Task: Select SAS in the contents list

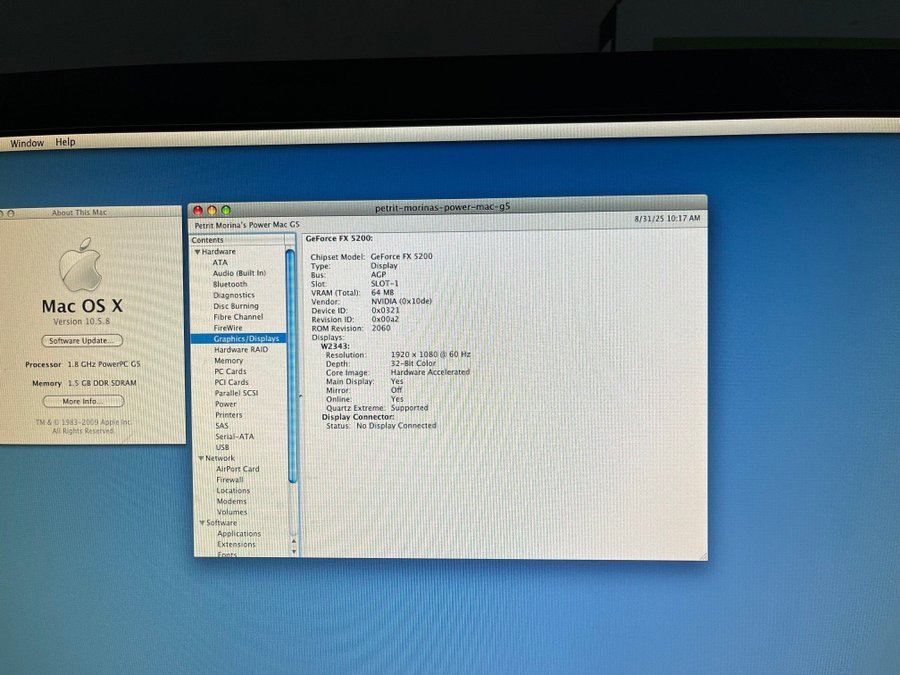Action: 222,426
